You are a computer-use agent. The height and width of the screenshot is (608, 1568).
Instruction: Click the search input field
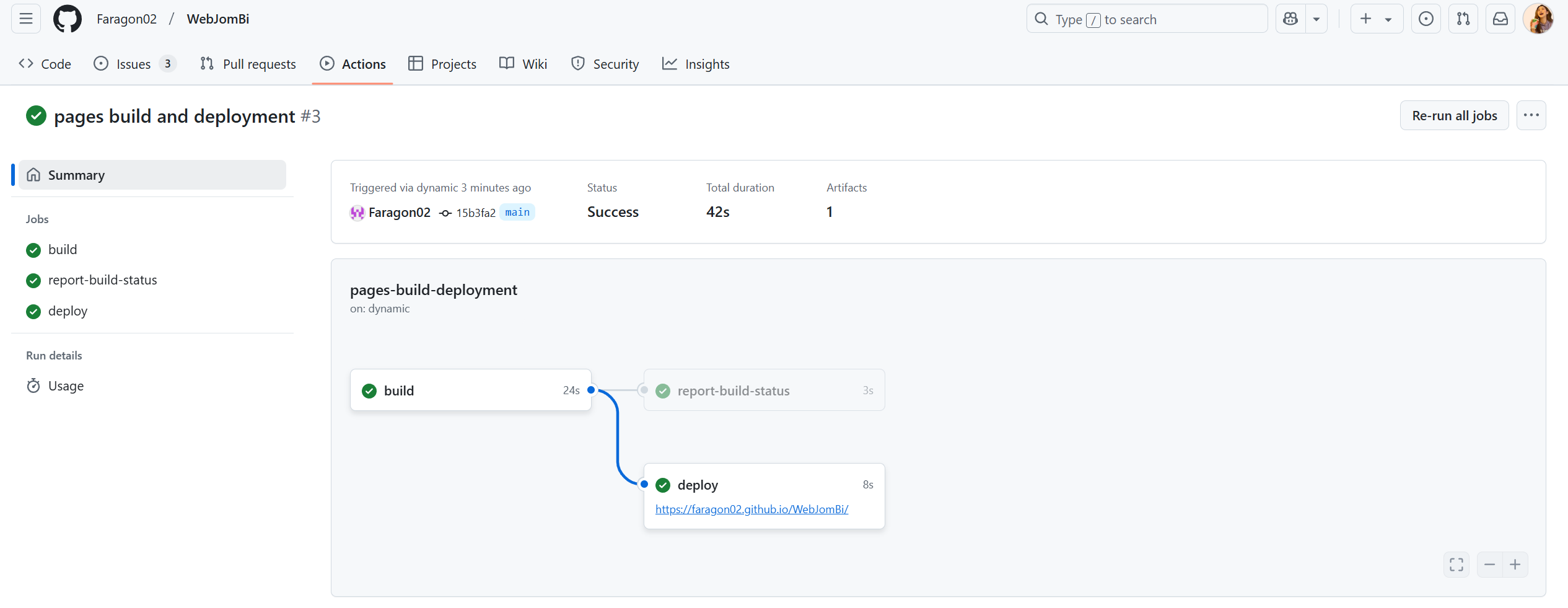click(1147, 19)
